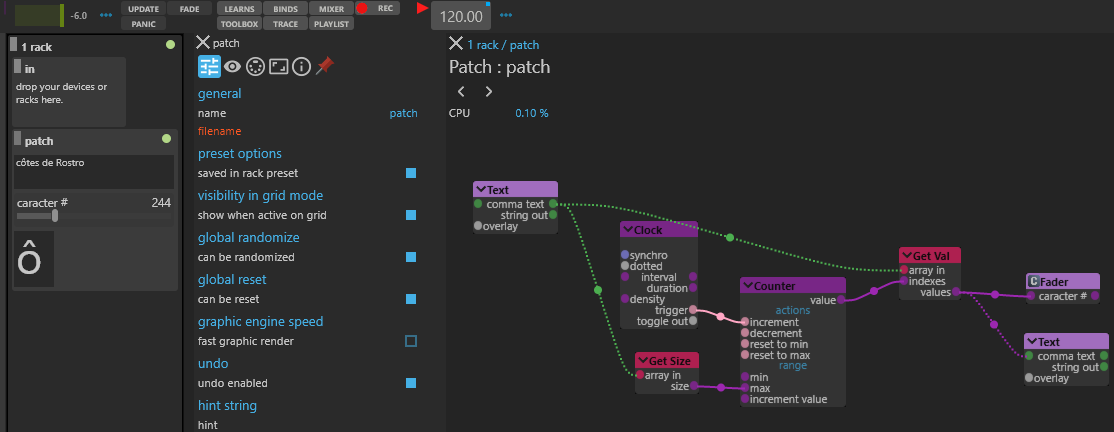
Task: Click the eye visibility icon in patch panel
Action: coord(233,66)
